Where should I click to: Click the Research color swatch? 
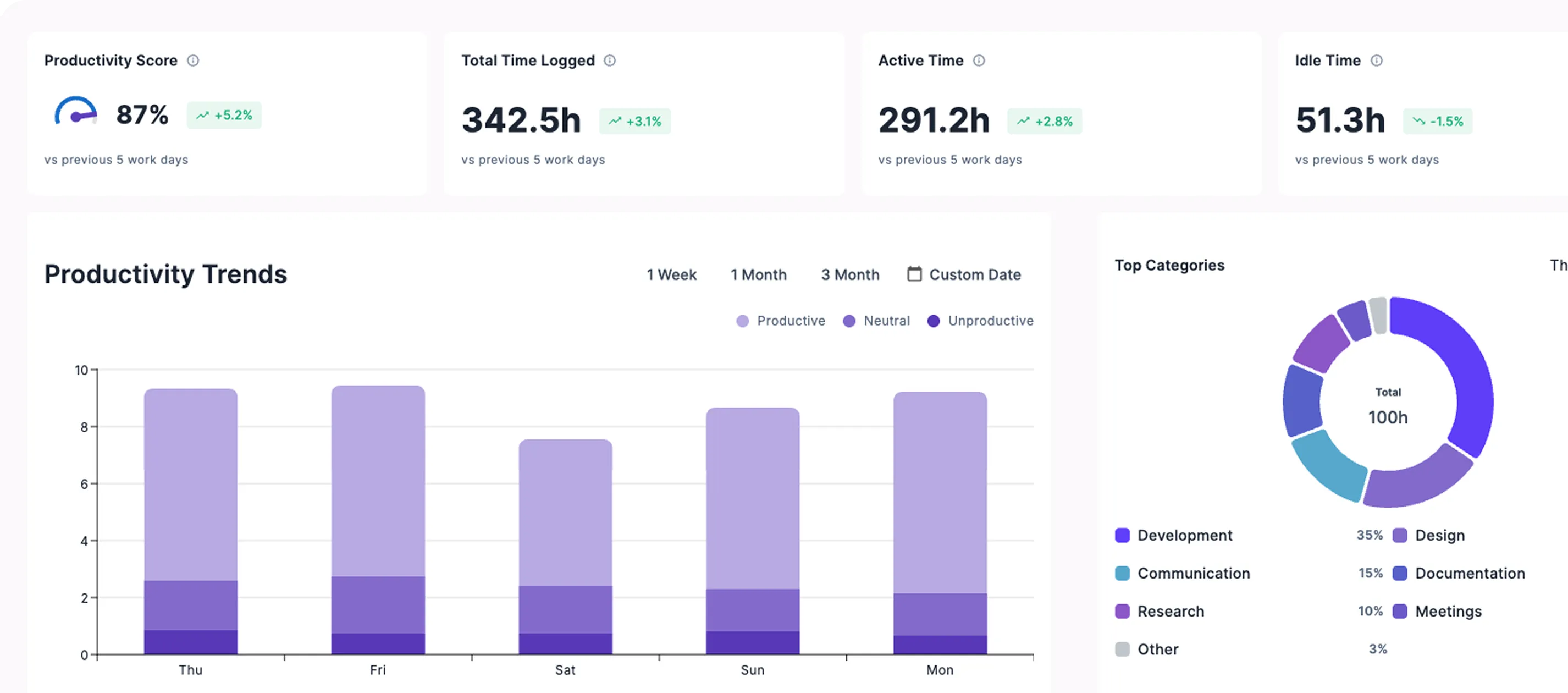coord(1123,612)
